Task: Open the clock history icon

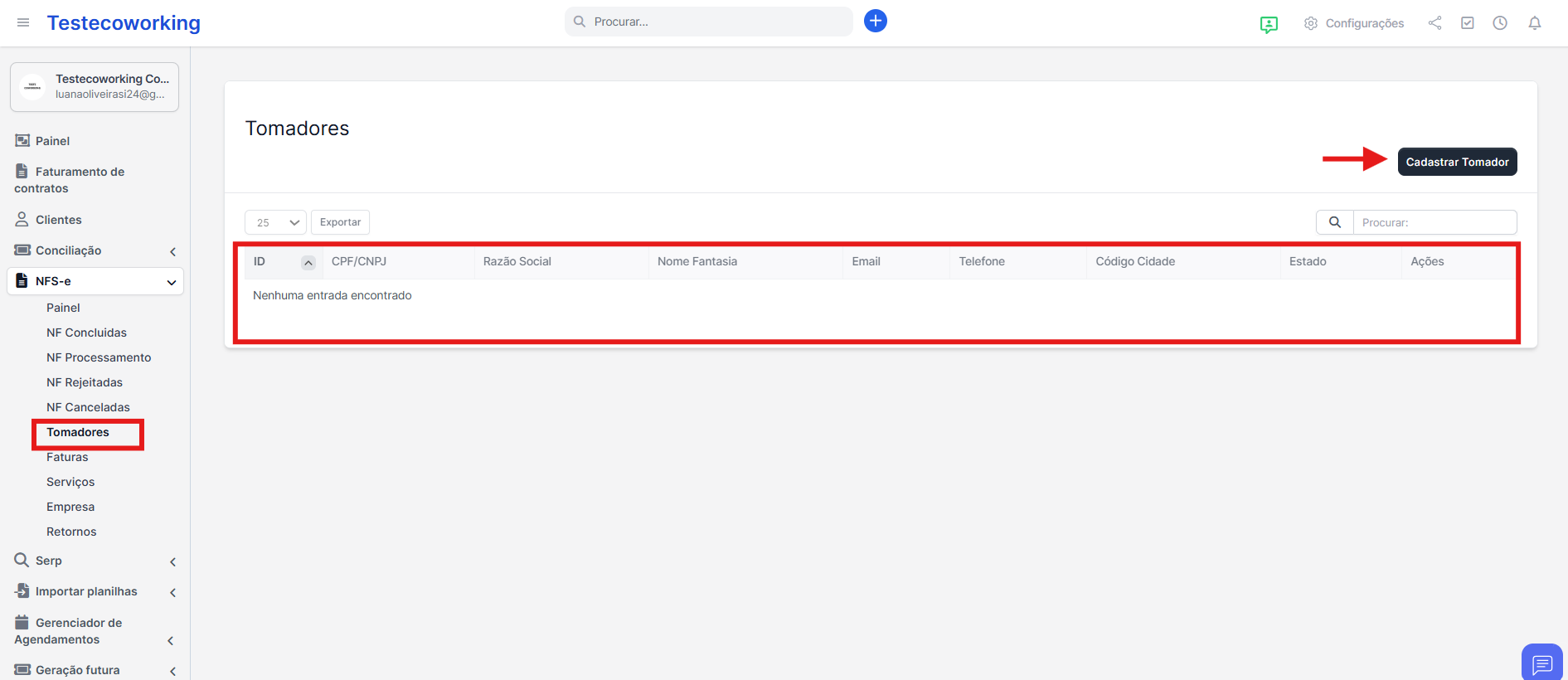Action: 1499,23
